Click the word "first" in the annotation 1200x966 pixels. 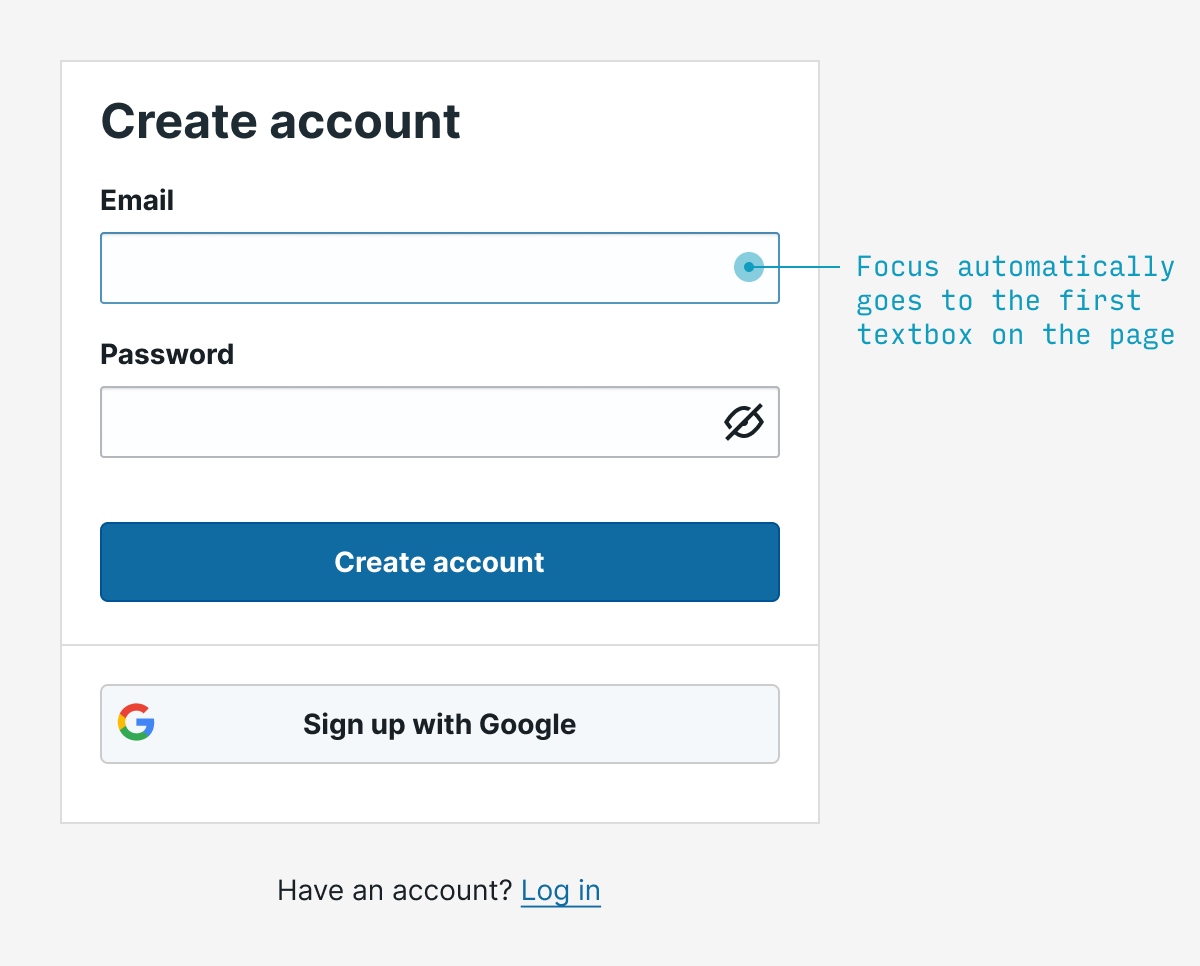click(1100, 300)
